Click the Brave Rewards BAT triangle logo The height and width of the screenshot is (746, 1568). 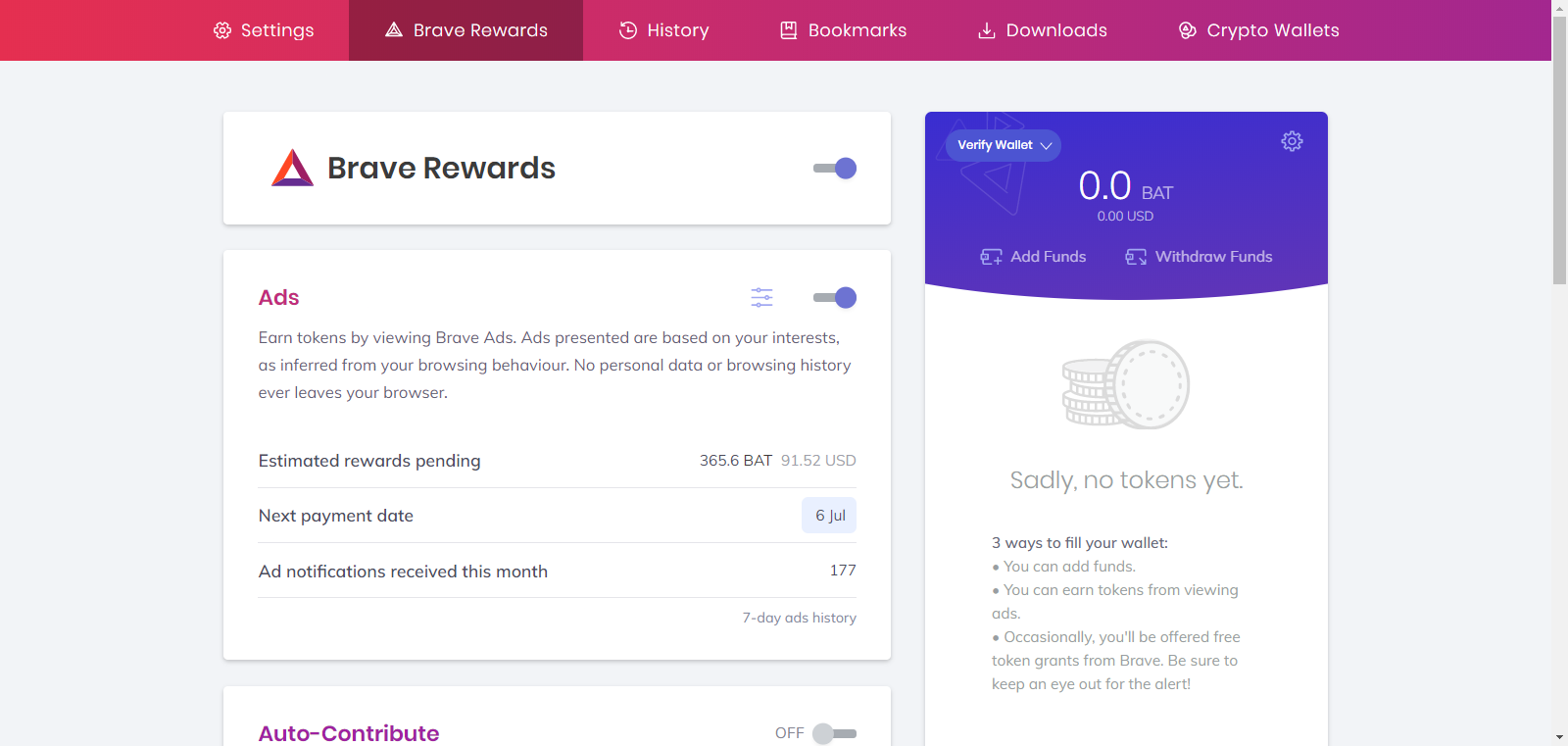click(x=292, y=168)
